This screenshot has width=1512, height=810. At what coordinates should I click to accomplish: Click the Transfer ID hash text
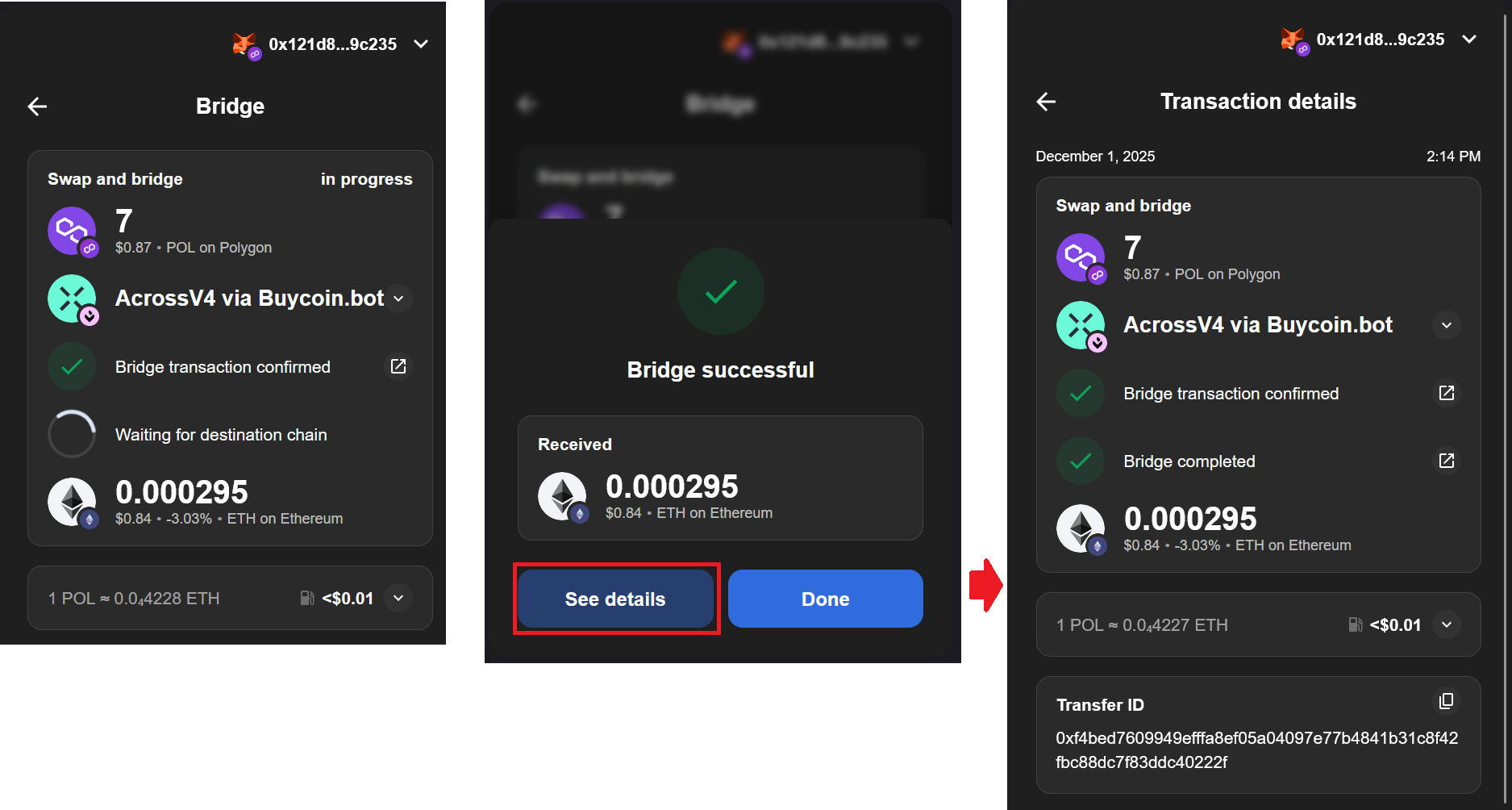[x=1256, y=749]
